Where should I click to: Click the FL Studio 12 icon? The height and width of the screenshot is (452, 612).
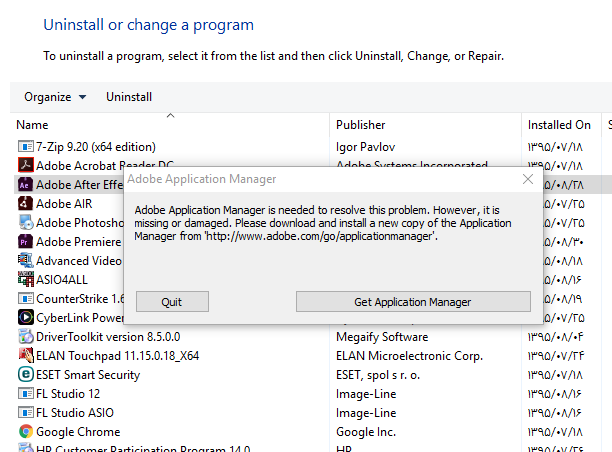pos(26,393)
